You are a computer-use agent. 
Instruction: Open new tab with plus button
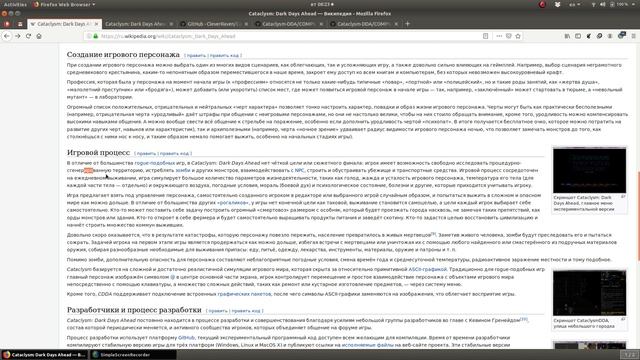[407, 24]
